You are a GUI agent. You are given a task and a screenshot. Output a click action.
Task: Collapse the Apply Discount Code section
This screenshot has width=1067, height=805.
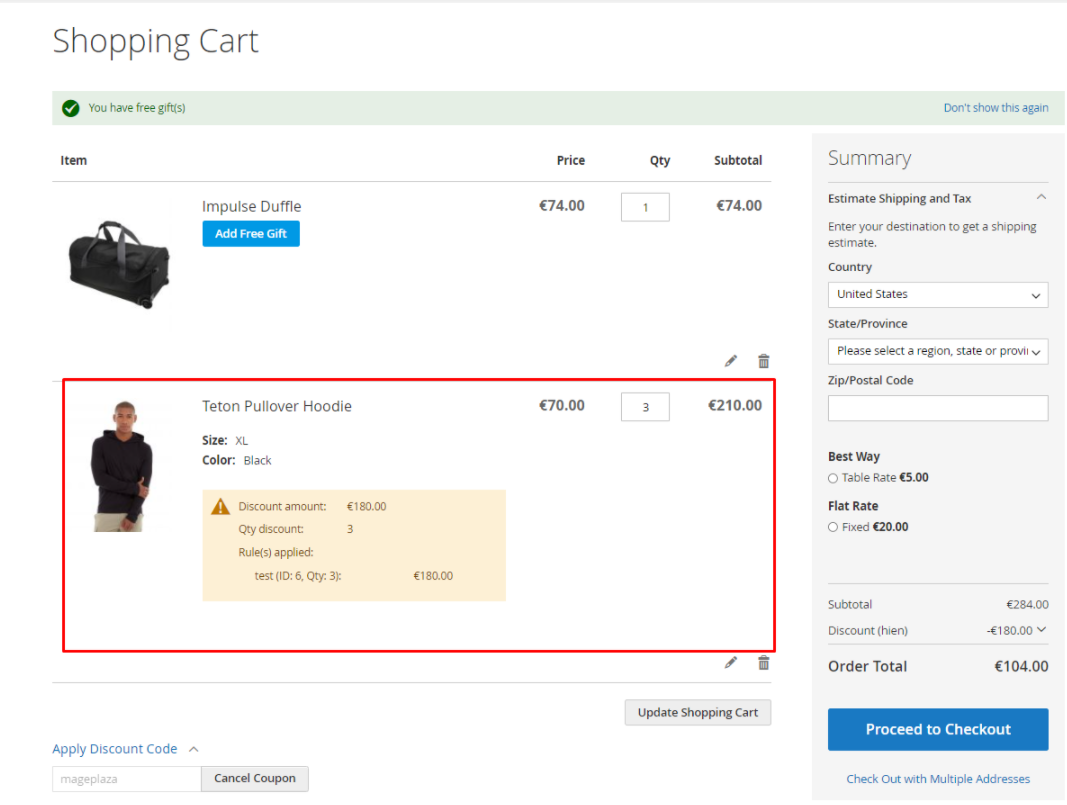coord(194,749)
